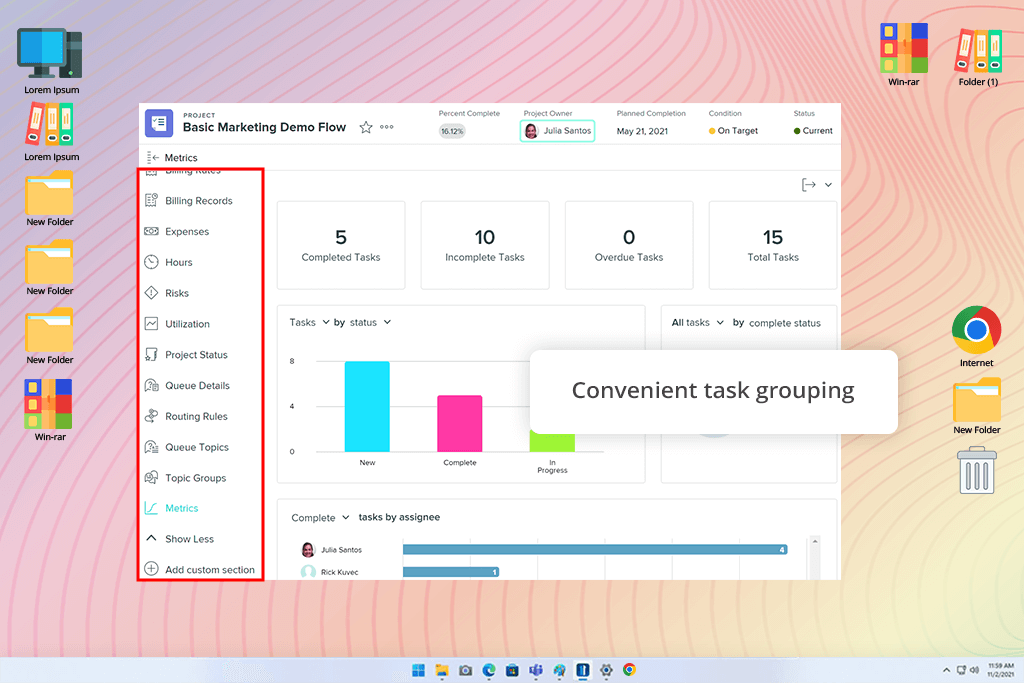Image resolution: width=1024 pixels, height=683 pixels.
Task: Expand the chevron next to export icon
Action: point(828,185)
